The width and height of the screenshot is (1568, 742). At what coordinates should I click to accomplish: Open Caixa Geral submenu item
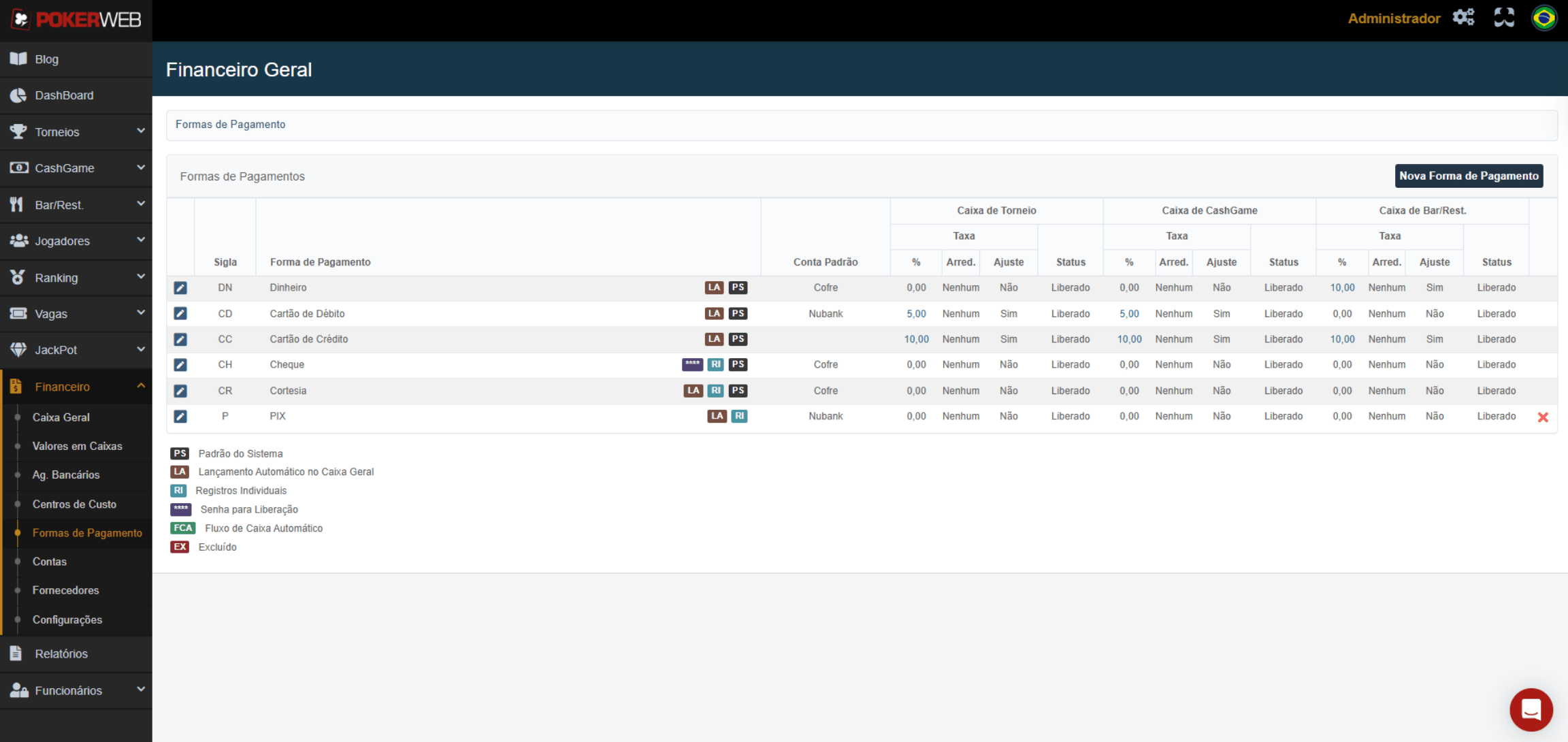coord(61,417)
